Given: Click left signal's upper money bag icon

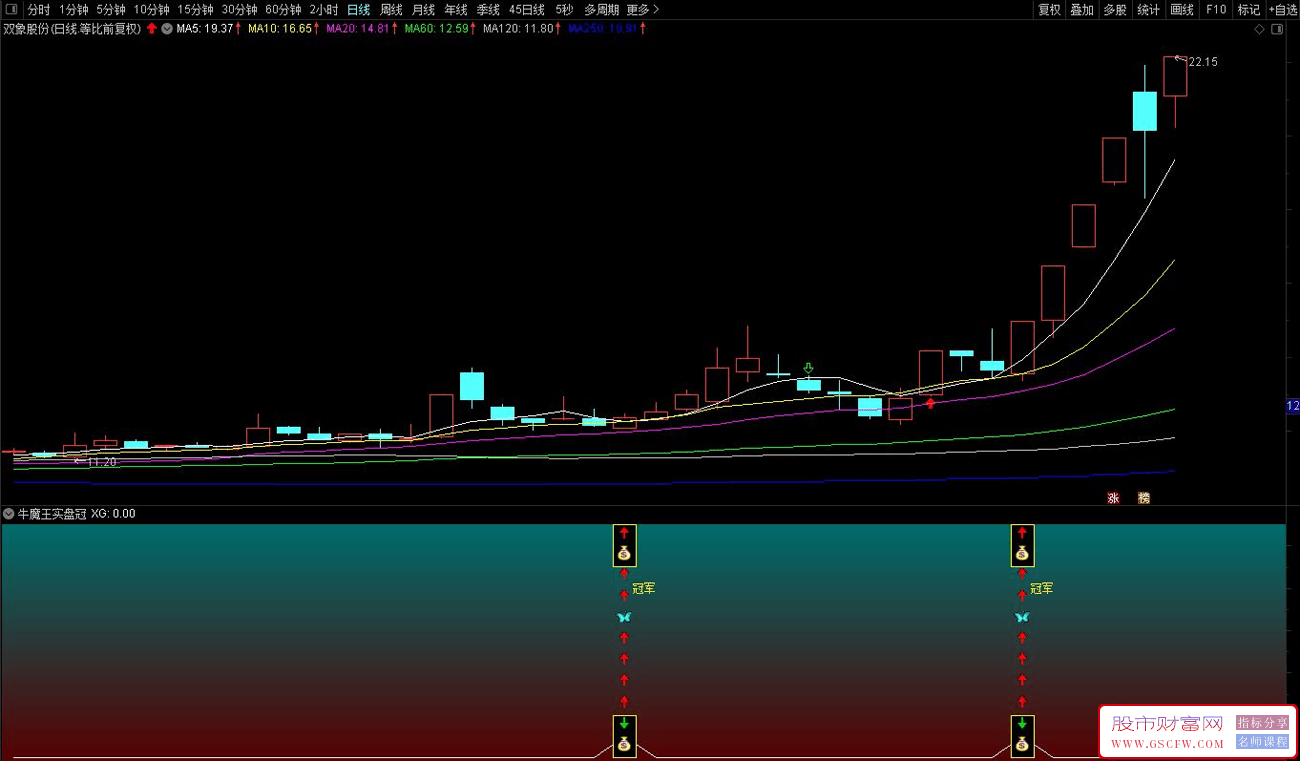Looking at the screenshot, I should [x=624, y=553].
